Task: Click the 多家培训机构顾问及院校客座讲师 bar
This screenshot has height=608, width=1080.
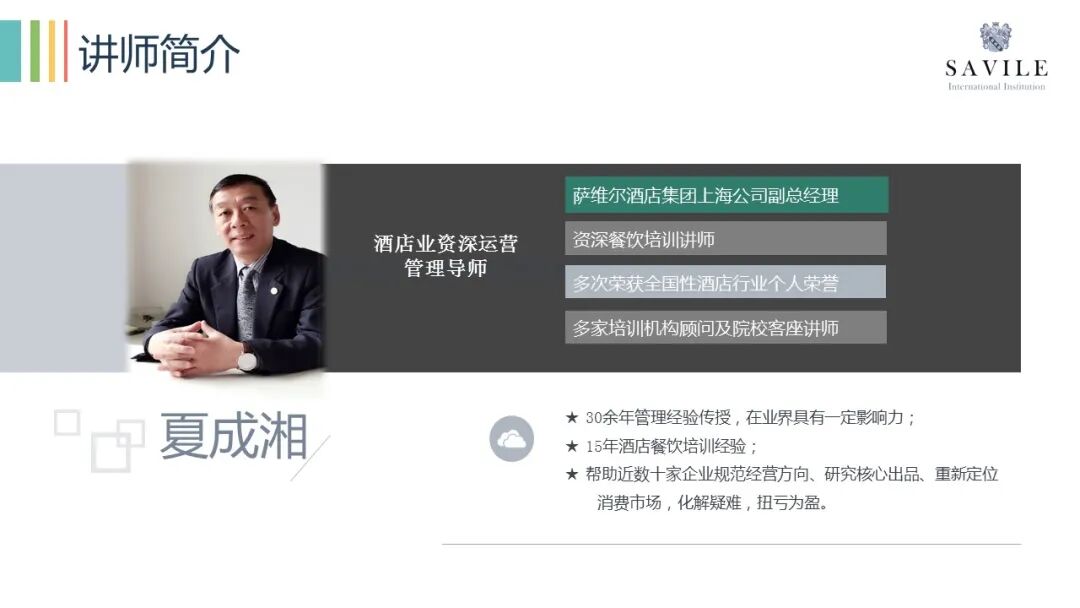Action: pyautogui.click(x=725, y=327)
